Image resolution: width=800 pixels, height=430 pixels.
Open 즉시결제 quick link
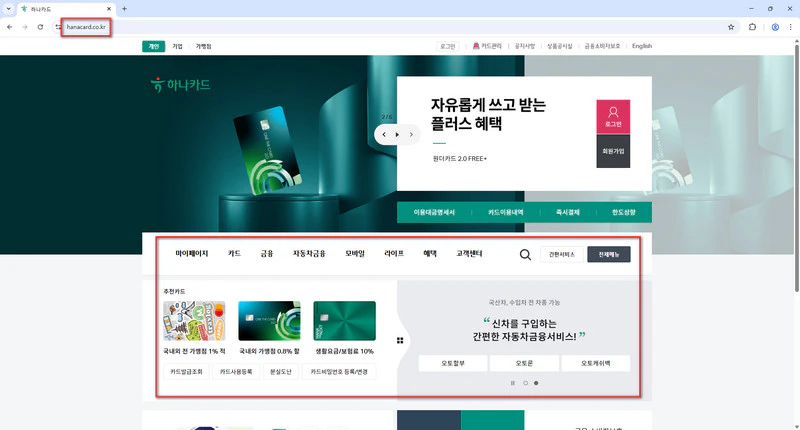pos(568,212)
